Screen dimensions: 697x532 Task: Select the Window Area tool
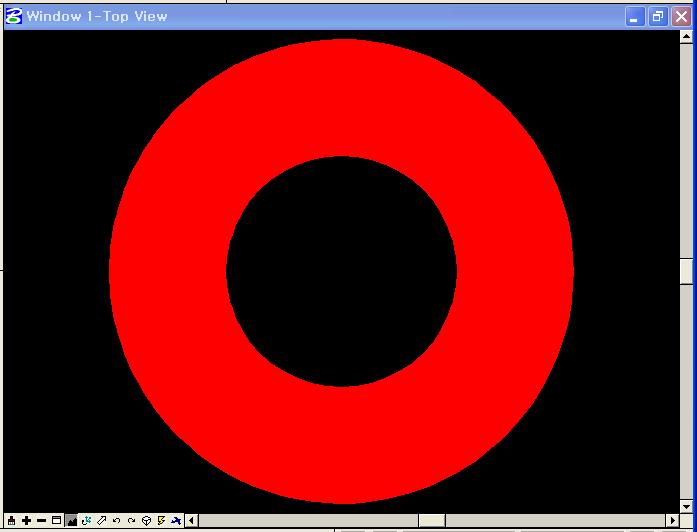pos(56,521)
